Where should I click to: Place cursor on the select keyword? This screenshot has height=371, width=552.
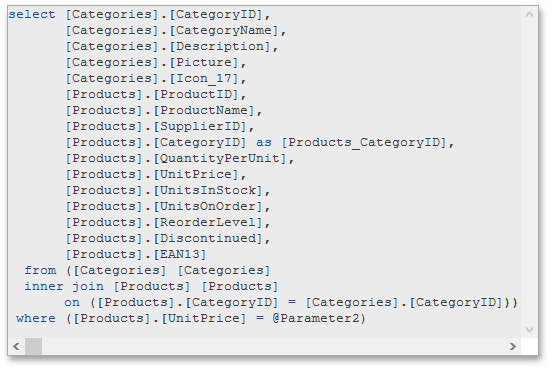(x=32, y=14)
